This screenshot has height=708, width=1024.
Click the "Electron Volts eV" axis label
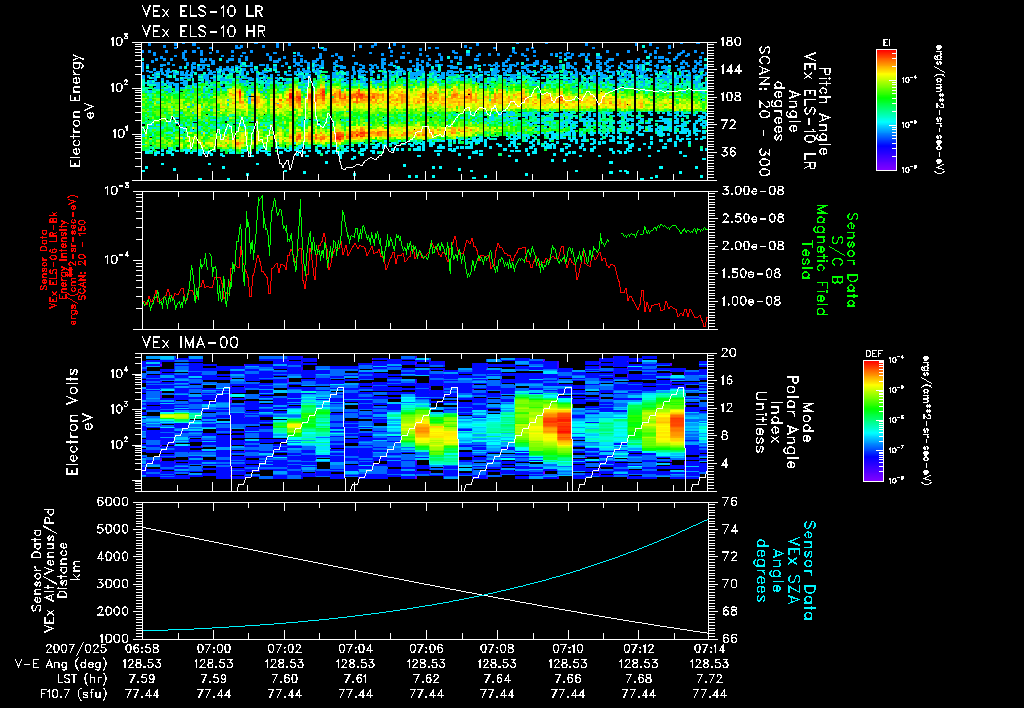[78, 422]
